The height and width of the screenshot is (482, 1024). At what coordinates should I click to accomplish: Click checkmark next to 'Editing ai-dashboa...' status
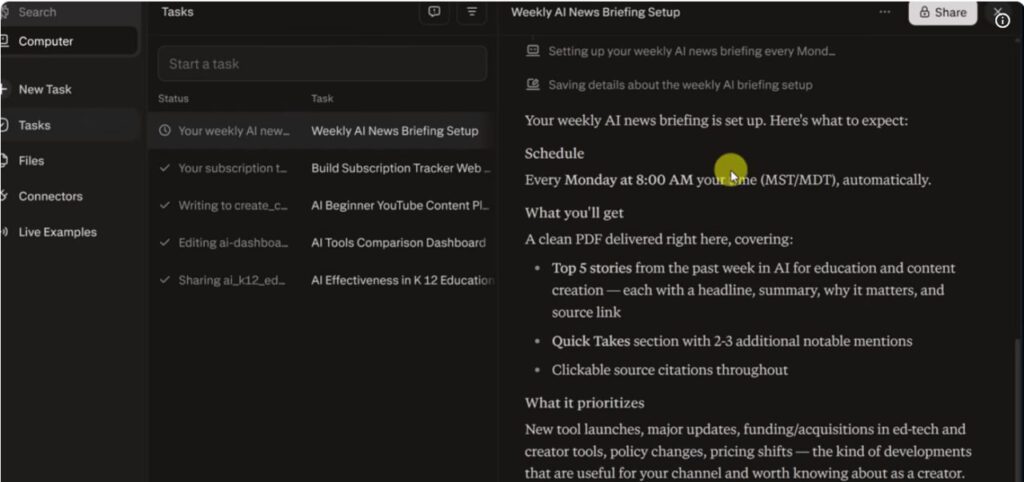pos(165,242)
